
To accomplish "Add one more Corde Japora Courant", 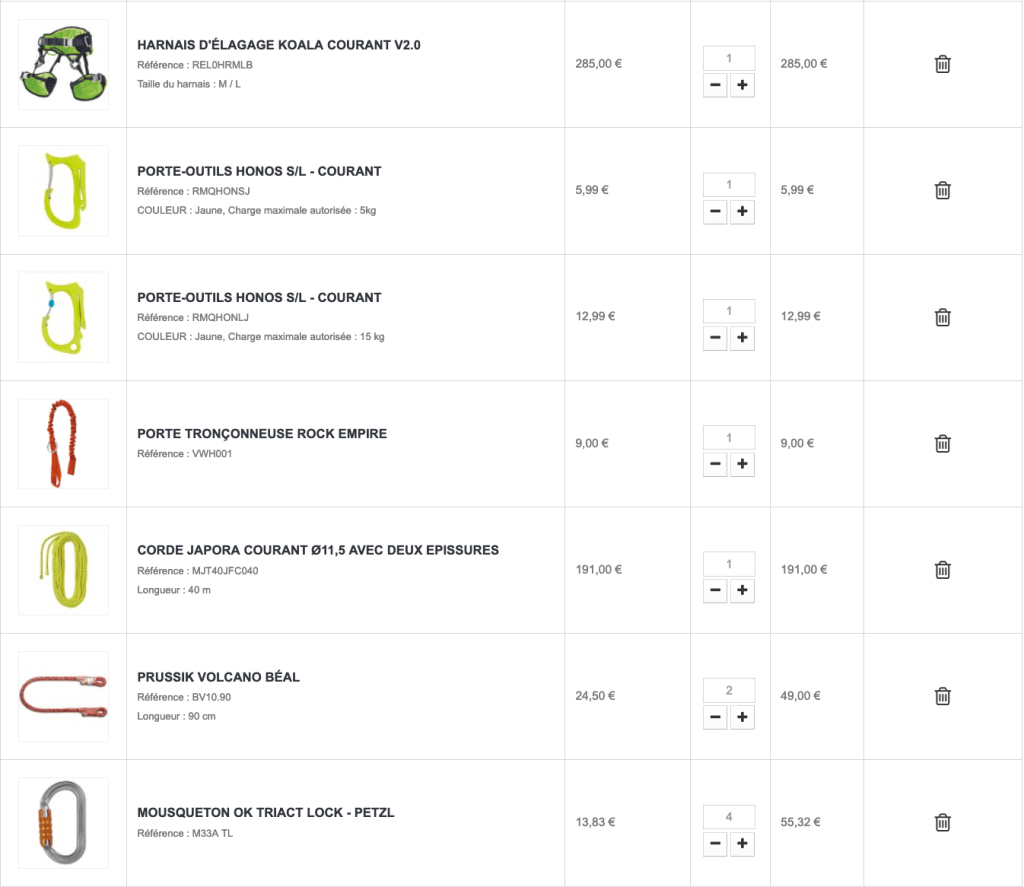I will pos(742,591).
